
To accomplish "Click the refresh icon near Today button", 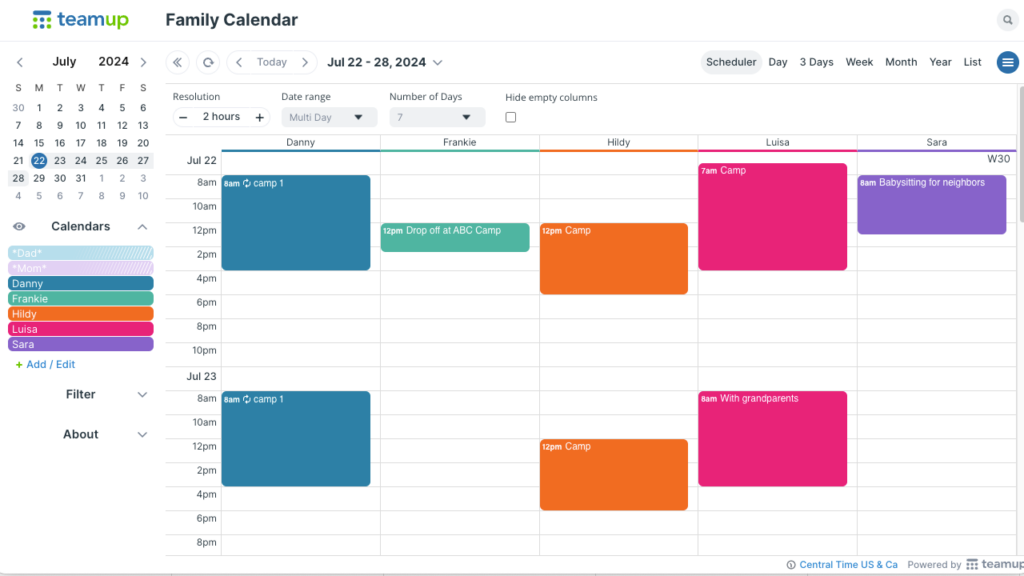I will coord(207,62).
